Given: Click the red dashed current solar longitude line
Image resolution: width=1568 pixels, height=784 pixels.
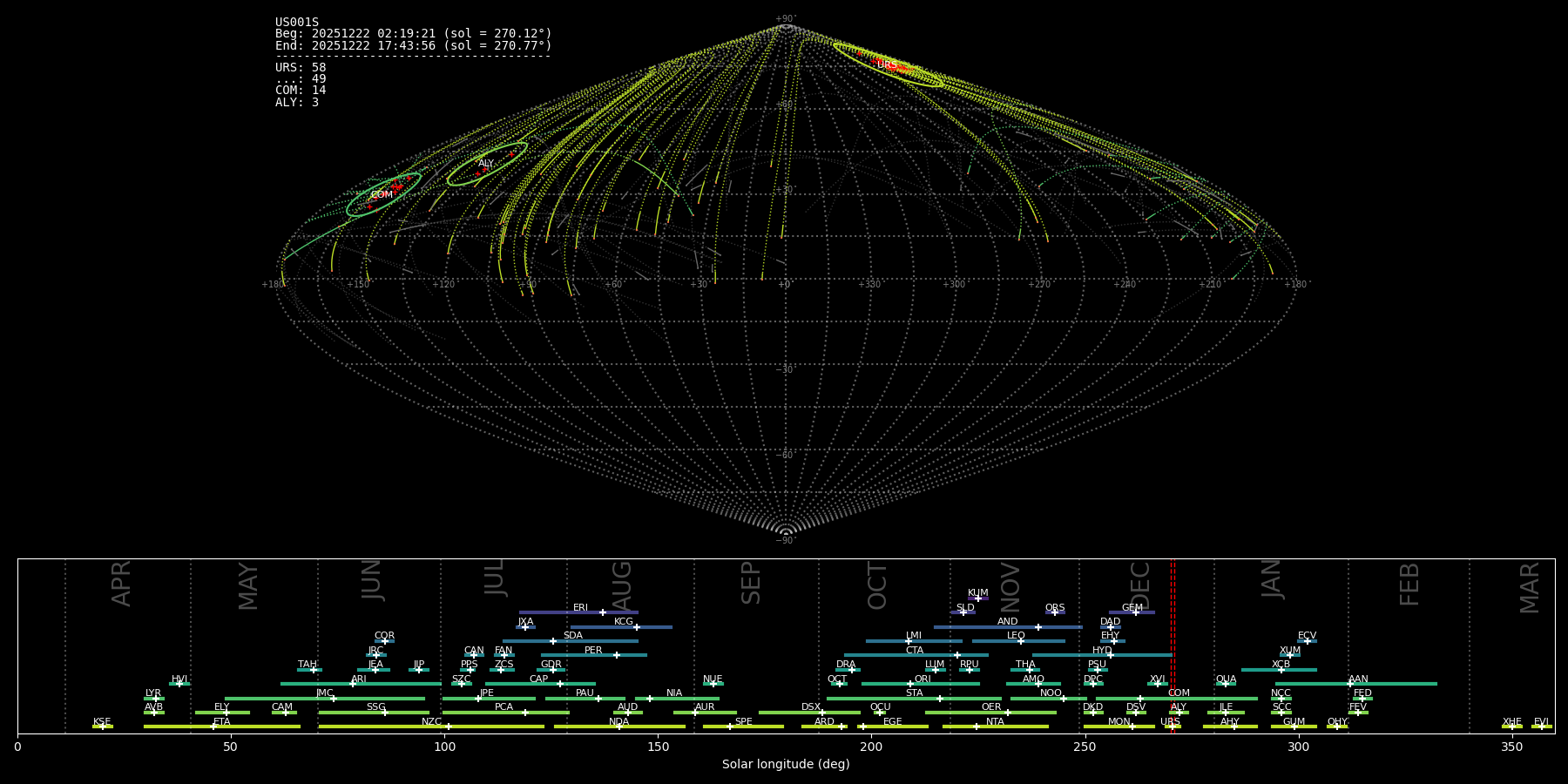Looking at the screenshot, I should [x=1173, y=645].
